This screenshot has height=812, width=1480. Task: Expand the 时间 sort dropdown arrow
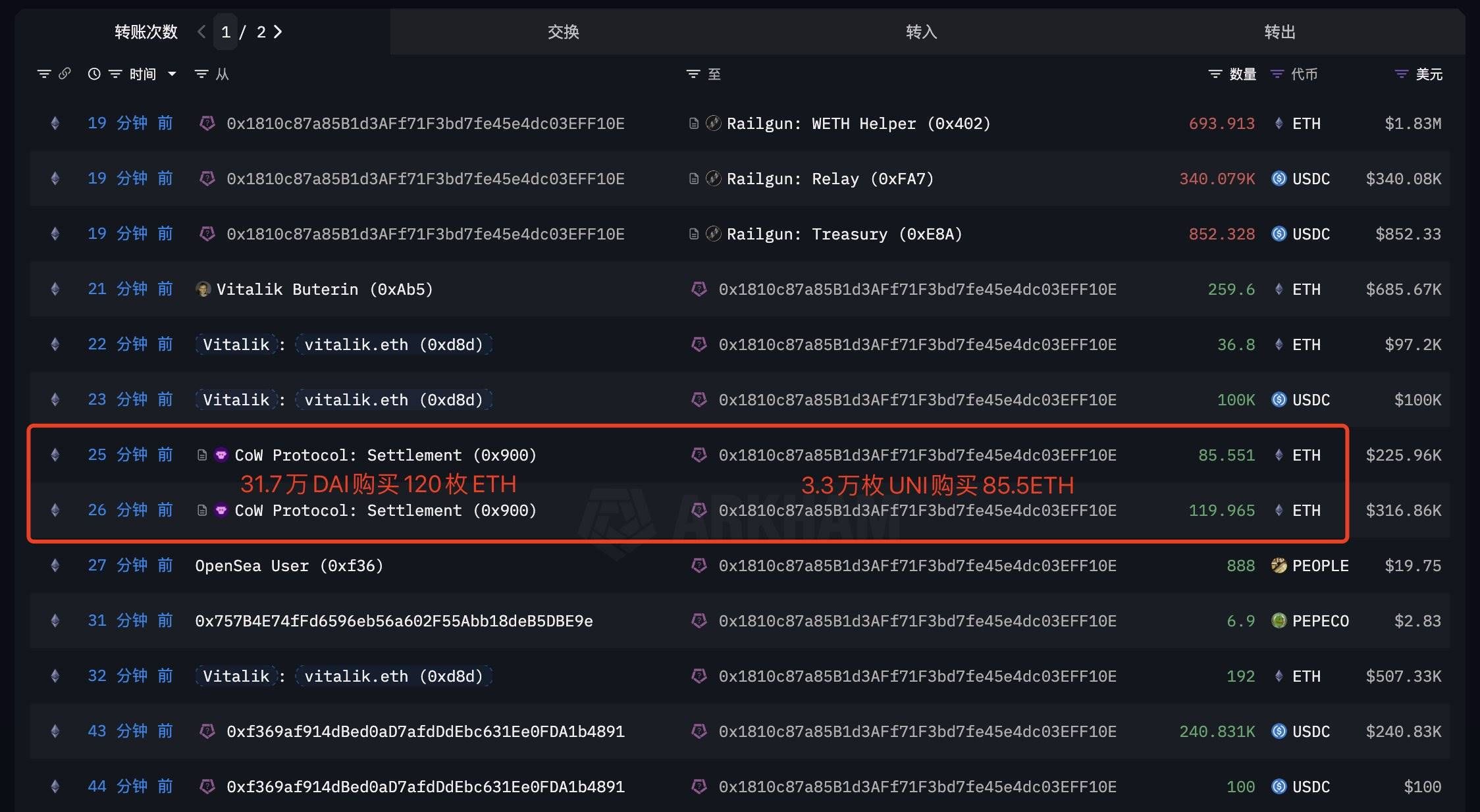172,74
